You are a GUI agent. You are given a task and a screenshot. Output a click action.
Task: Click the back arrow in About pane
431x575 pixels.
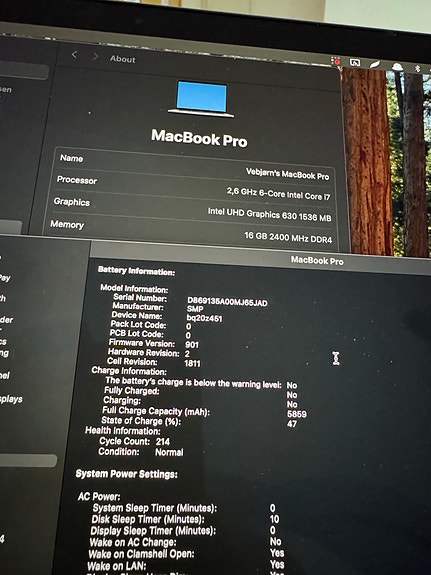click(x=75, y=55)
